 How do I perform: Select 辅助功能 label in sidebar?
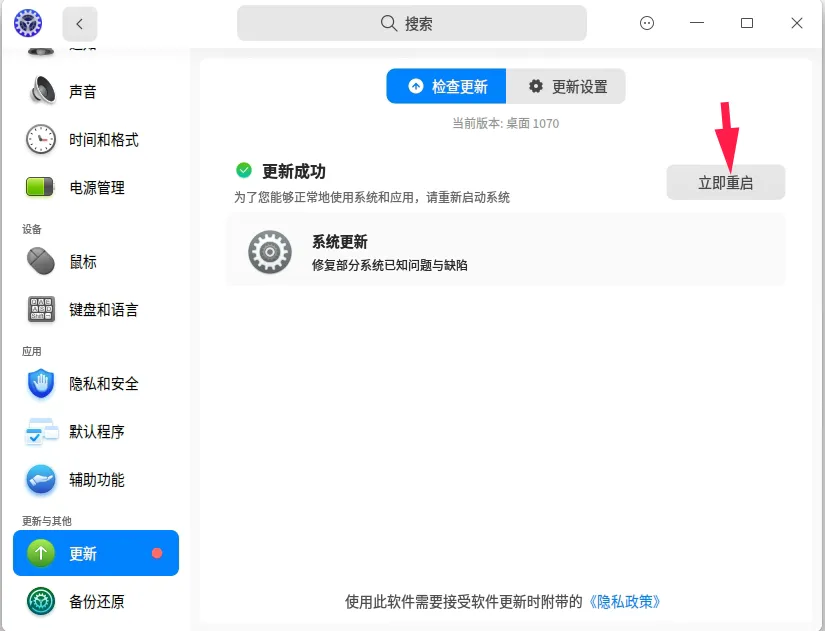coord(97,480)
